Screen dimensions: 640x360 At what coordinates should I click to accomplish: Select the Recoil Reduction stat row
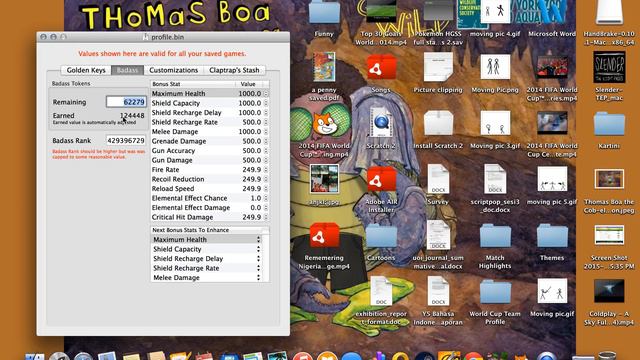[x=210, y=179]
